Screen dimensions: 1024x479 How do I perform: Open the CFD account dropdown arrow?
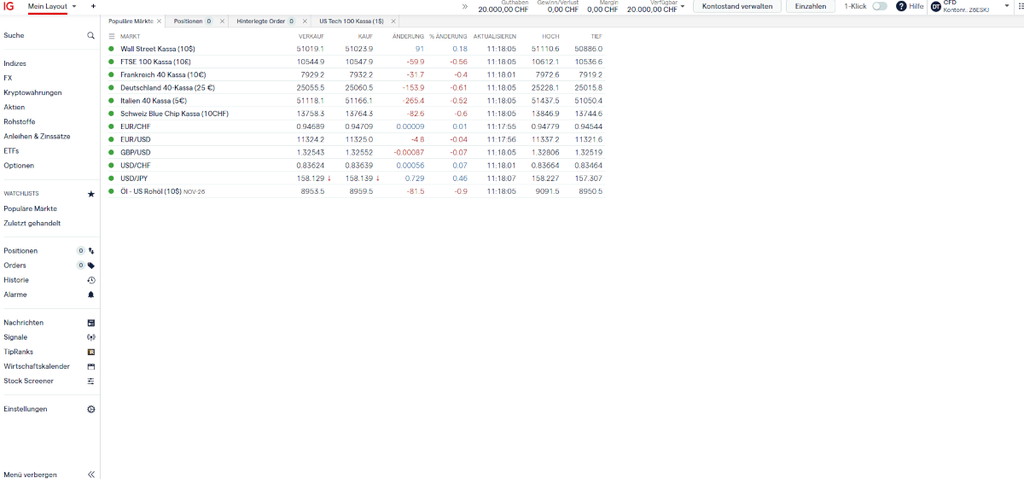click(x=1006, y=6)
